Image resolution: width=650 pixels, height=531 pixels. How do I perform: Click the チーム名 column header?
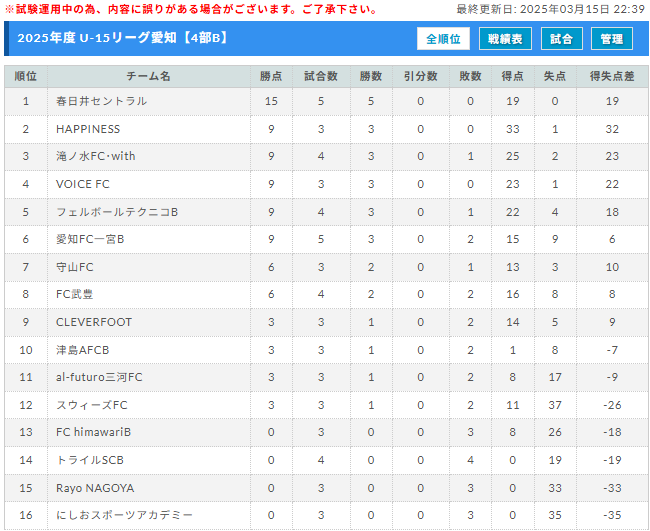pos(148,76)
